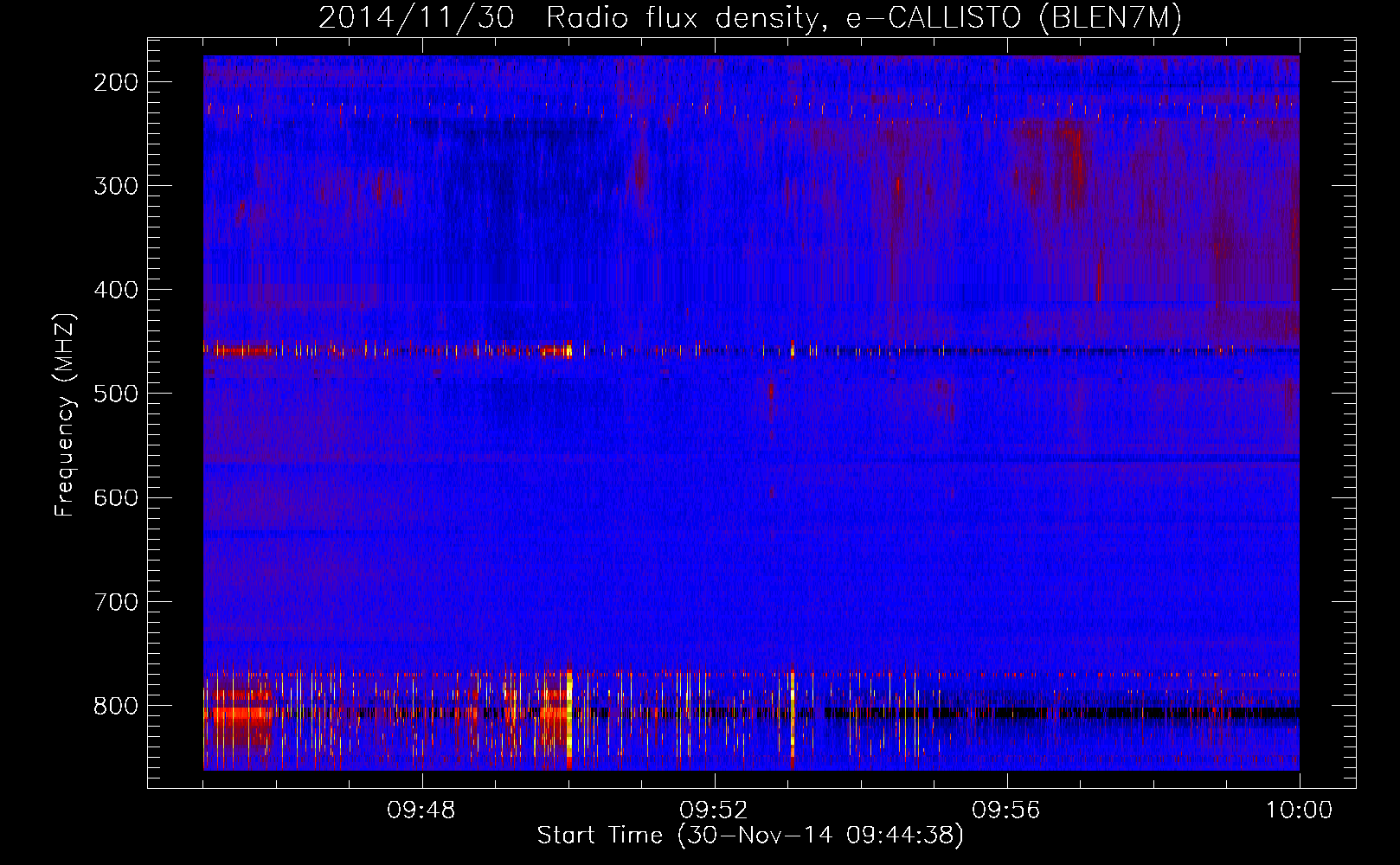Click the 500 frequency tick label
The height and width of the screenshot is (865, 1400).
coord(116,394)
